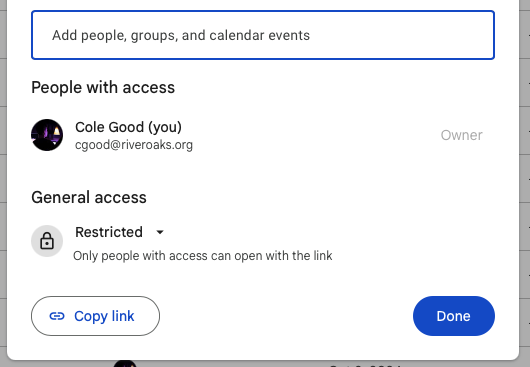Click the blue Done button
The height and width of the screenshot is (367, 530).
click(x=454, y=316)
